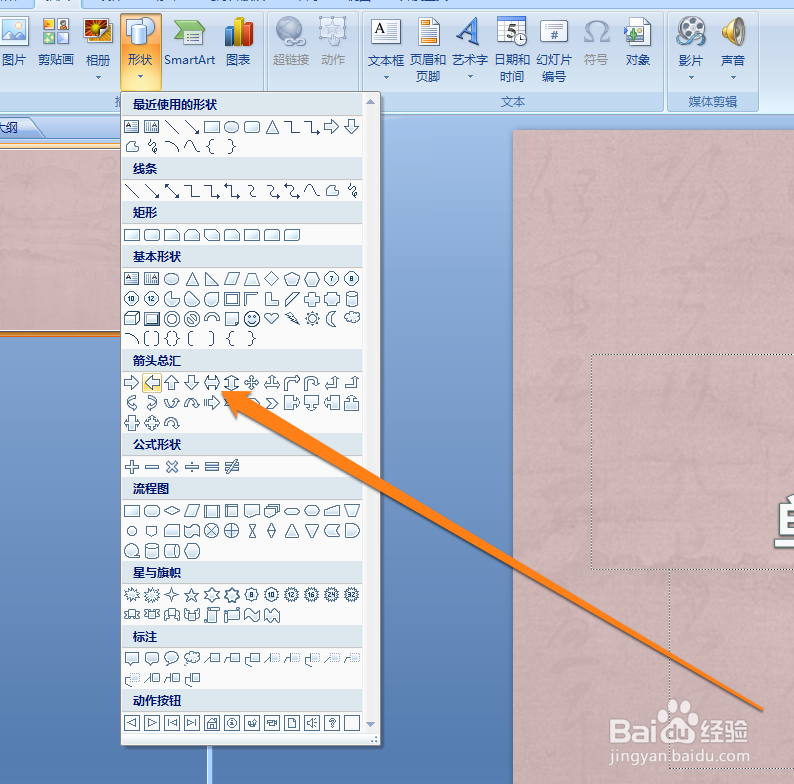Select the isosceles triangle in 最近使用的形状

point(272,127)
